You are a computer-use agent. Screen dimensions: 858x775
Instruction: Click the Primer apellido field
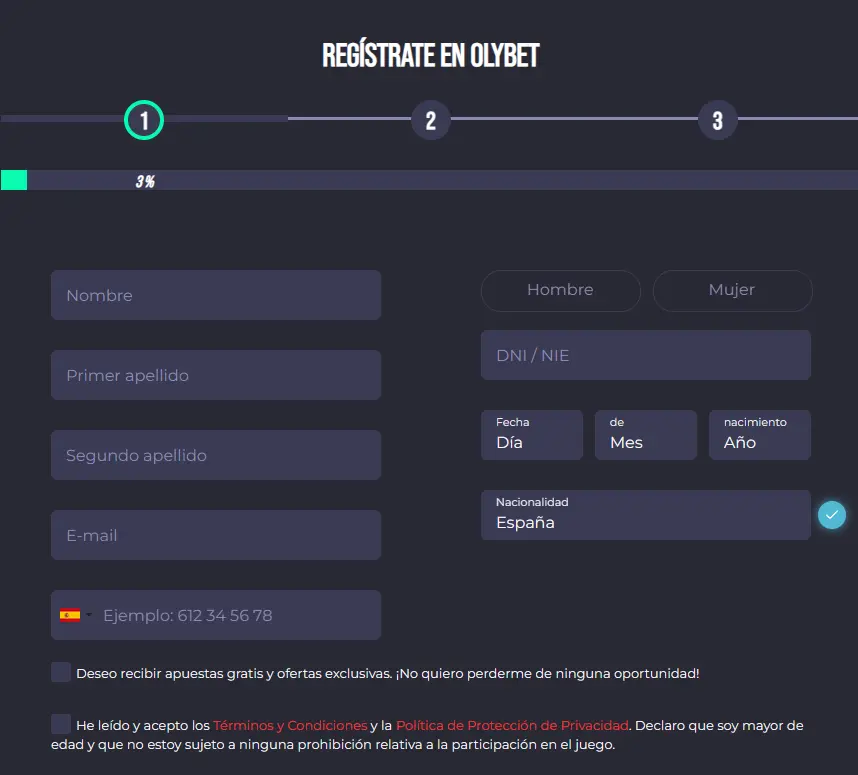point(216,375)
